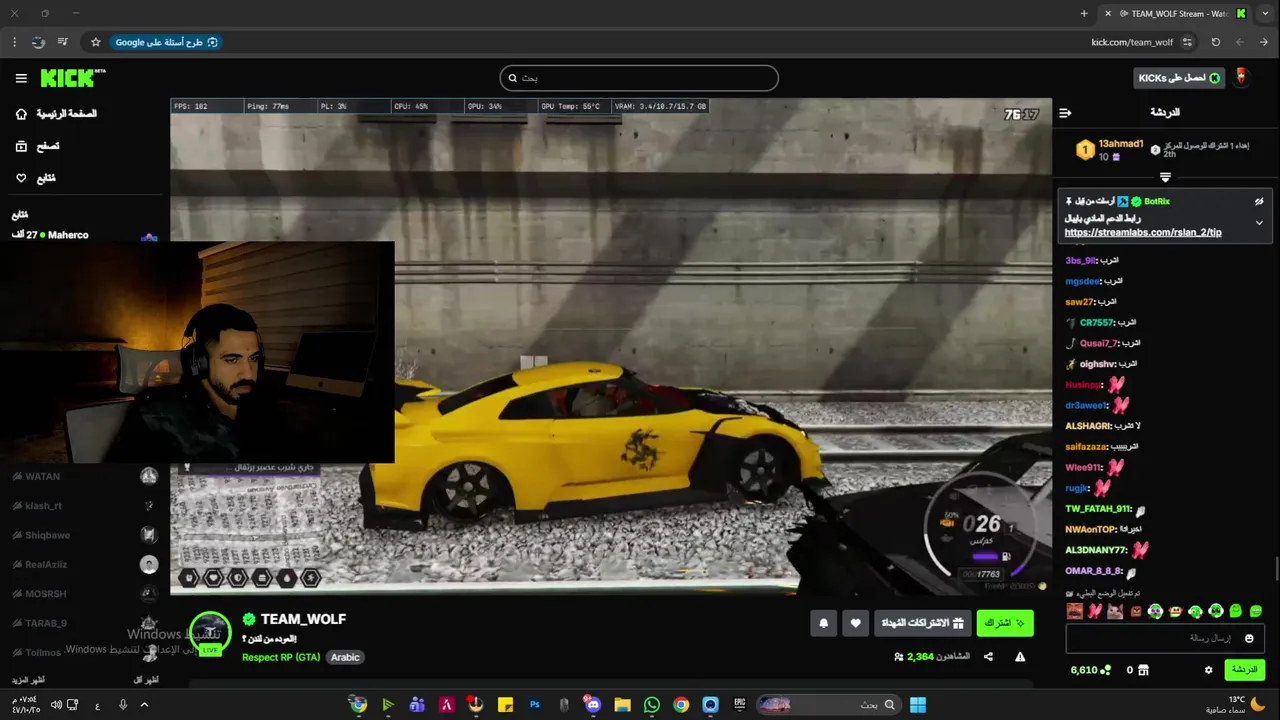Click the video player stream
The width and height of the screenshot is (1280, 720).
(611, 345)
